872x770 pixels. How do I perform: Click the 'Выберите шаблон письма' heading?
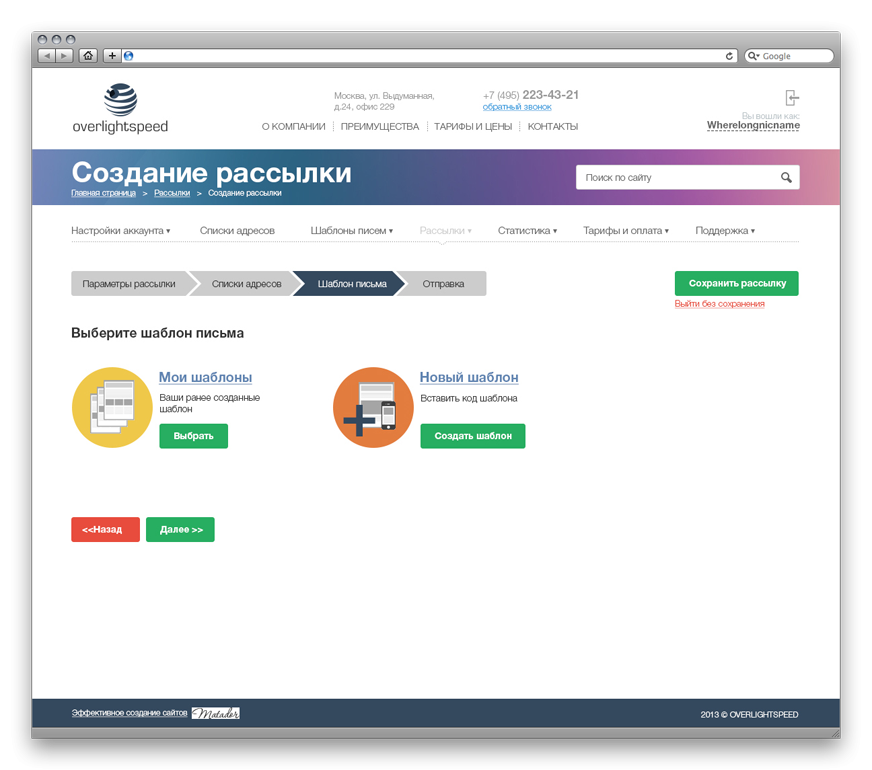coord(157,333)
